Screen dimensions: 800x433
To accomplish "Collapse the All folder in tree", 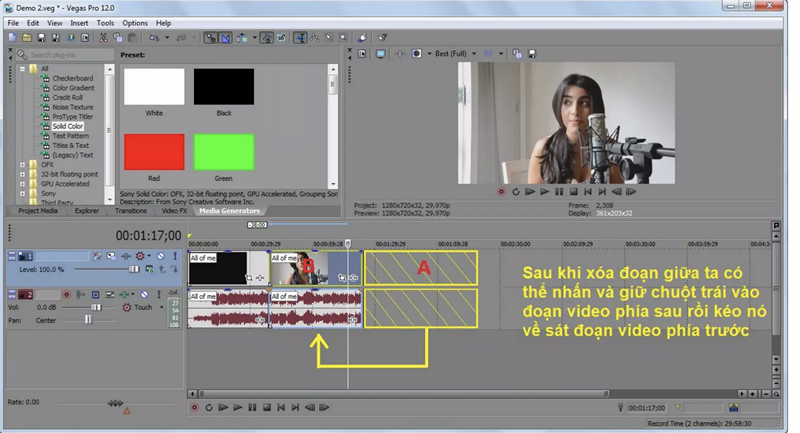I will coord(22,69).
